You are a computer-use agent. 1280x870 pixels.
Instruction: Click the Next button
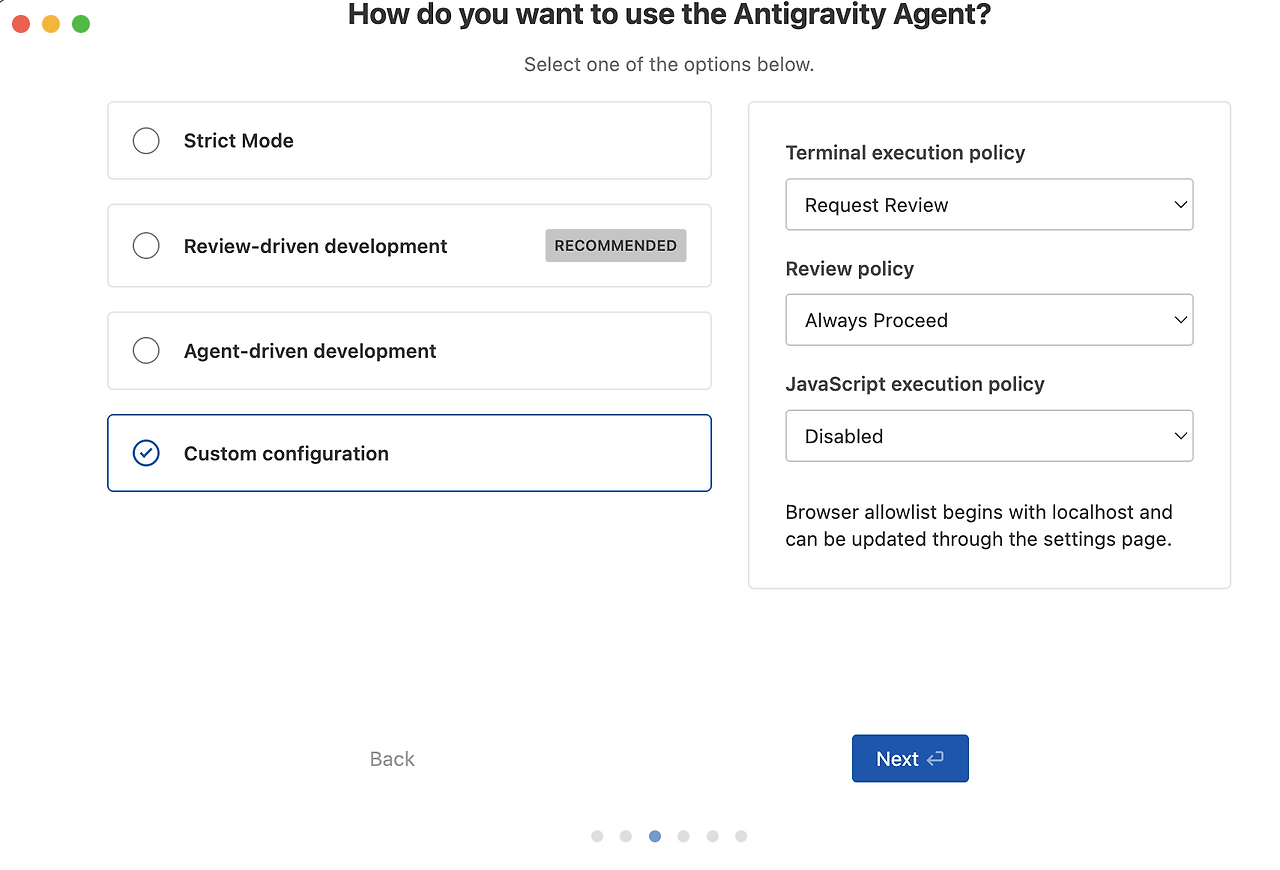click(x=910, y=759)
